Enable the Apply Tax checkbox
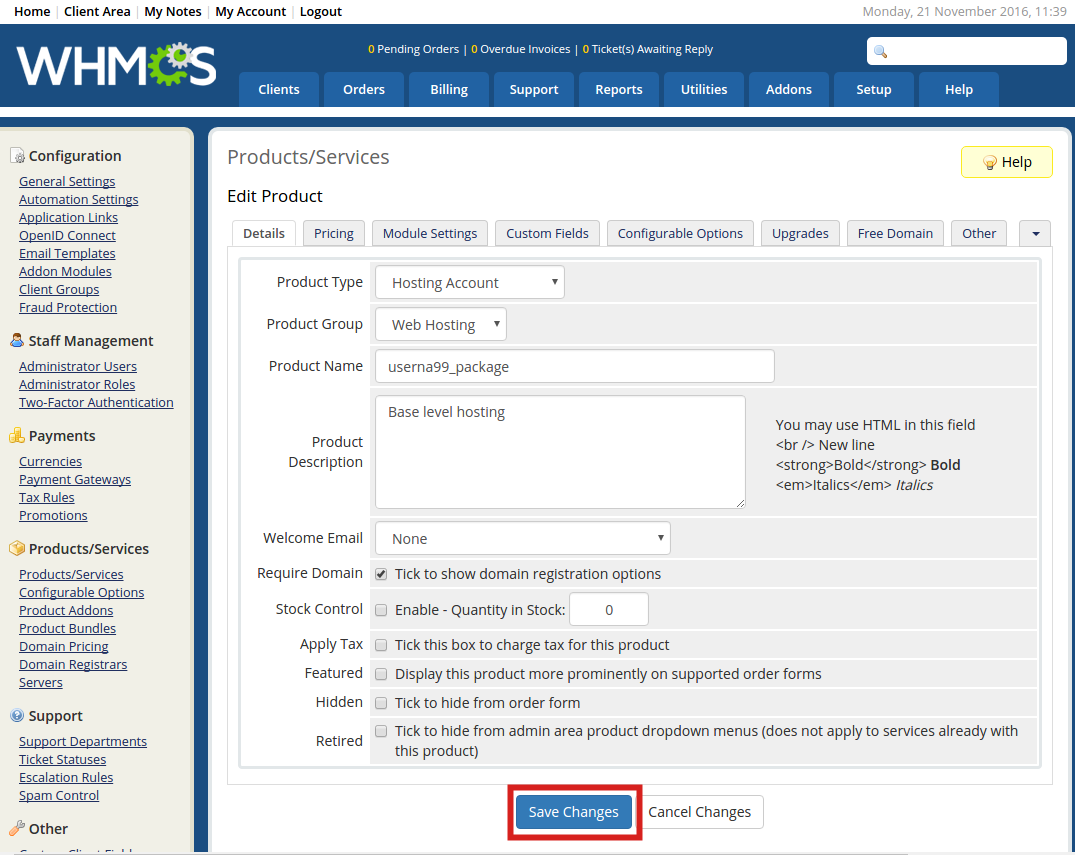1075x855 pixels. coord(381,645)
